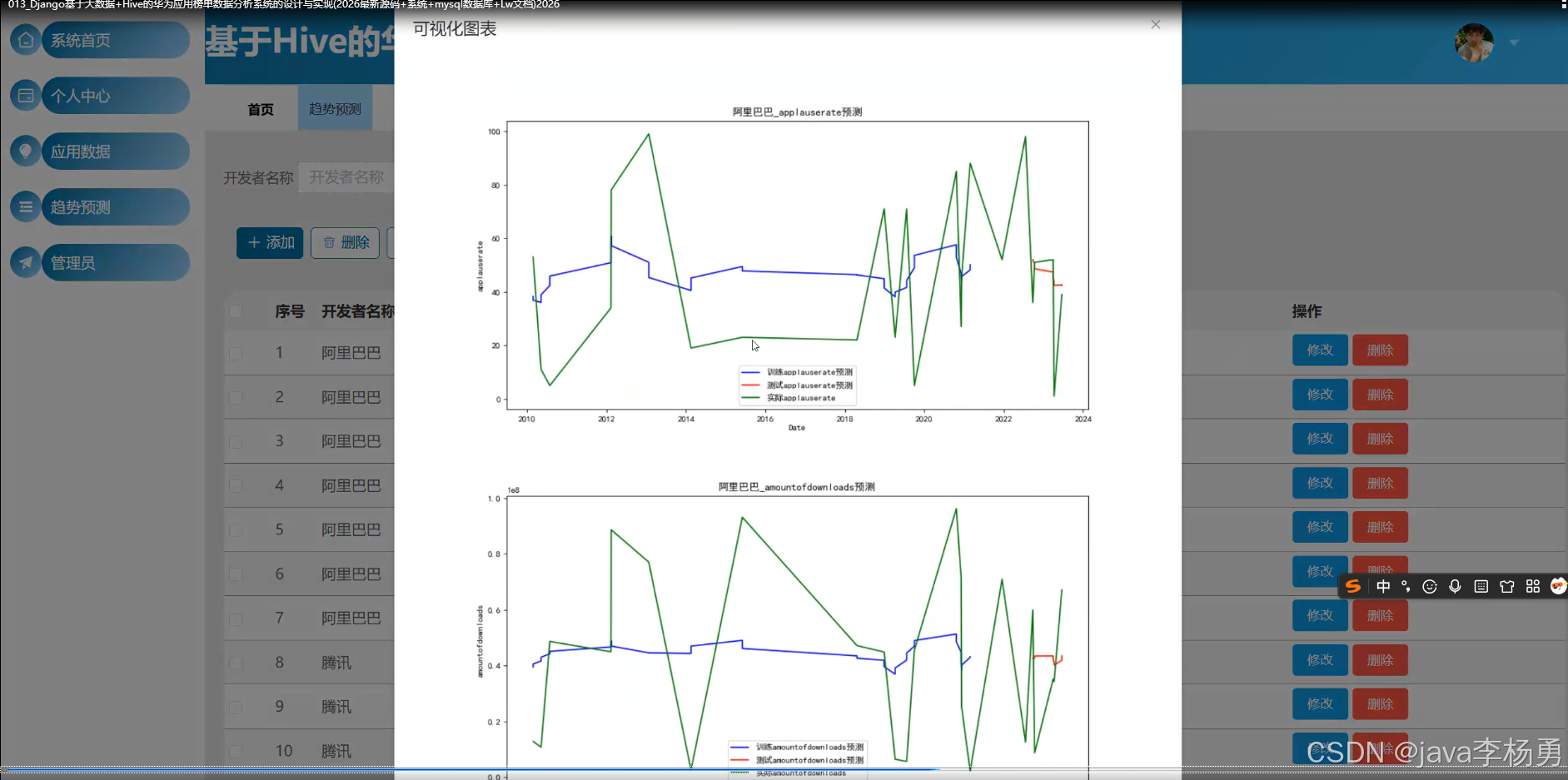Select 腾讯 in row 10
The height and width of the screenshot is (780, 1568).
[336, 751]
